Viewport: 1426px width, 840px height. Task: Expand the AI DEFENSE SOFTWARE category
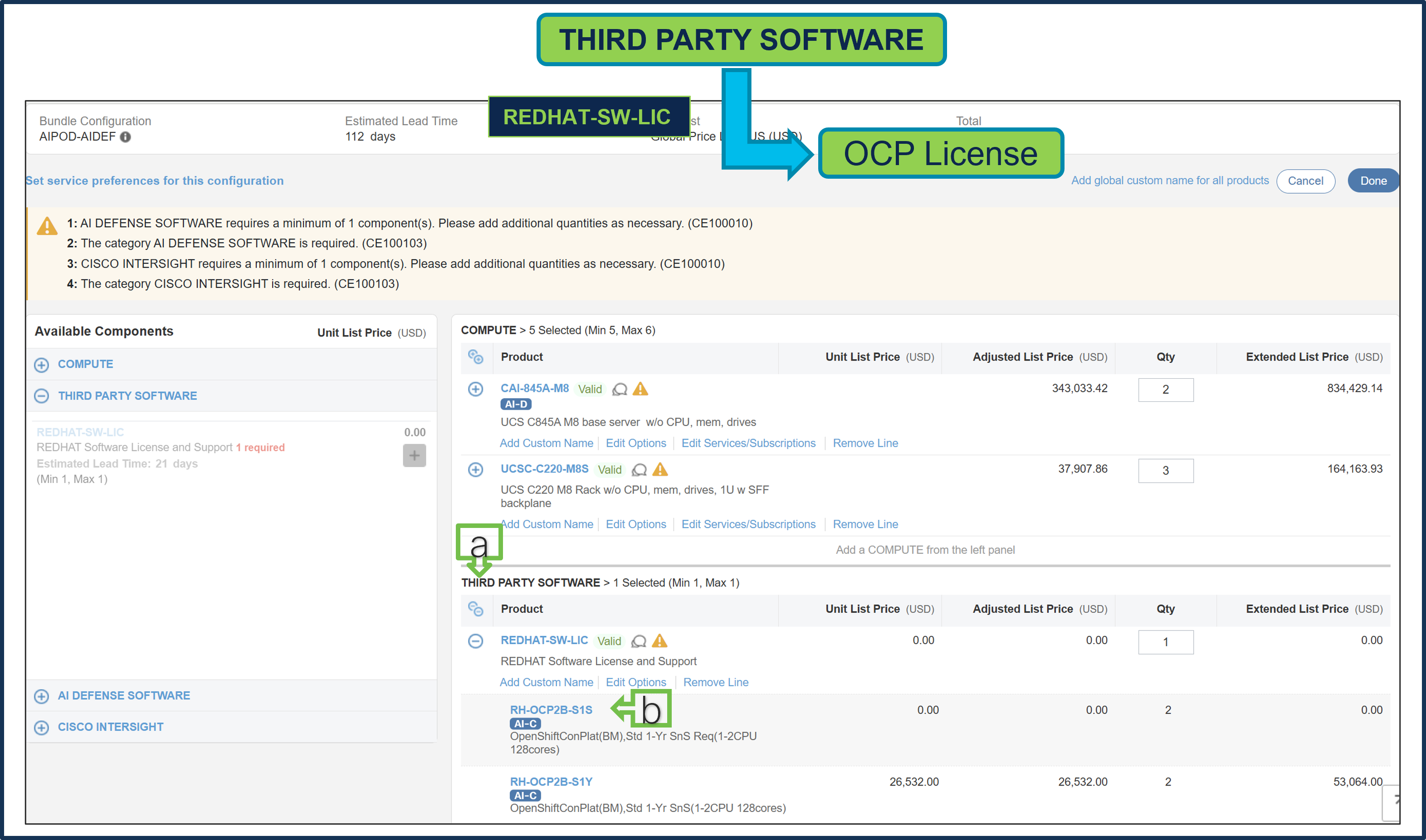[43, 696]
